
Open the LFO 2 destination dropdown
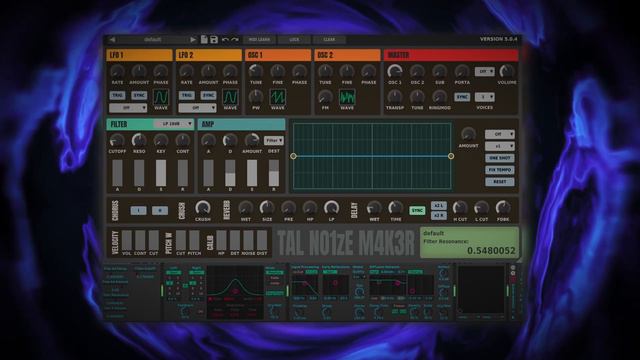198,108
